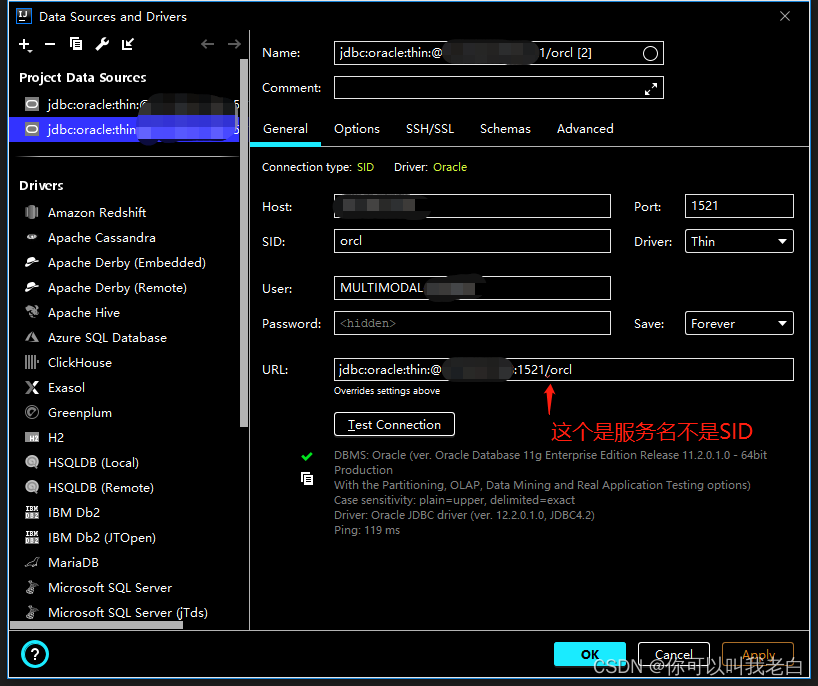Click the Make Global import-arrow icon
Viewport: 818px width, 686px height.
pos(128,44)
